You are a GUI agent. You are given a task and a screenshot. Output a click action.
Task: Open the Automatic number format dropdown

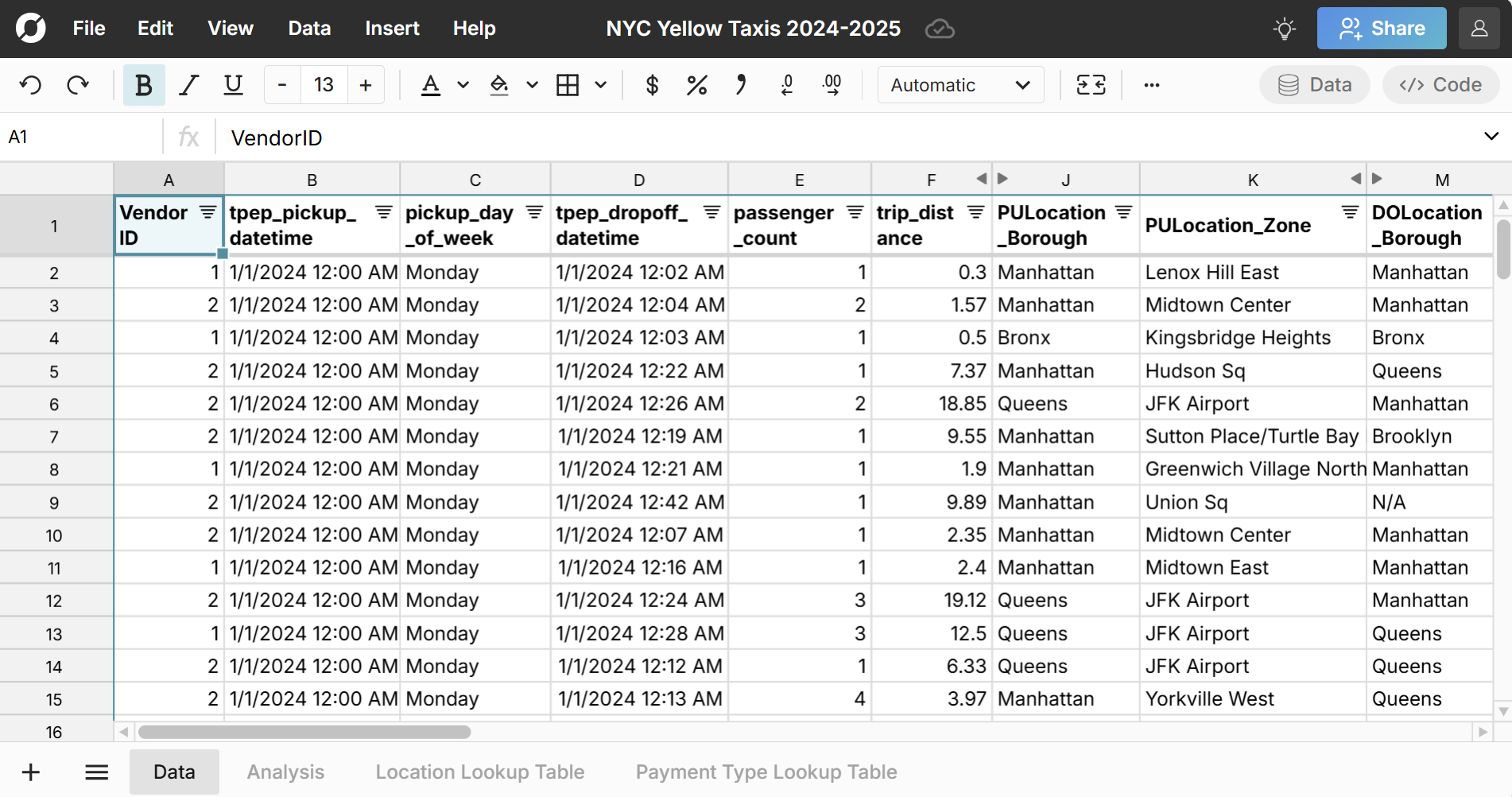960,85
